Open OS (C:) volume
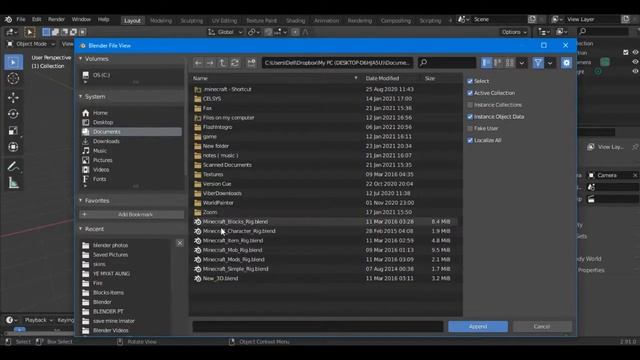Image resolution: width=640 pixels, height=360 pixels. [x=131, y=75]
